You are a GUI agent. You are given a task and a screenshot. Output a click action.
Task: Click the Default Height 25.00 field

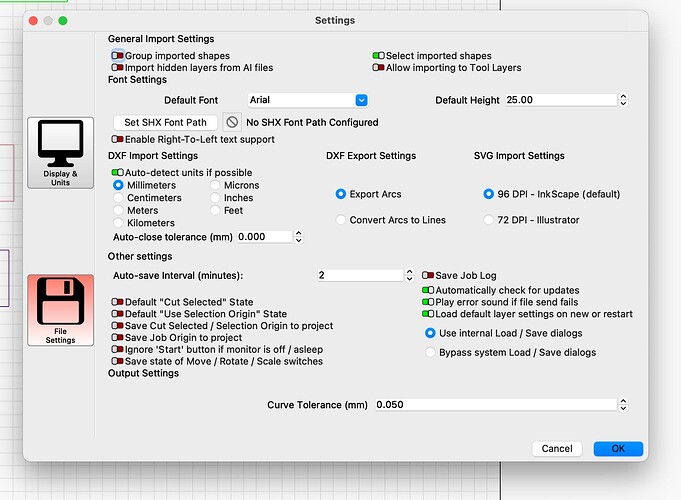tap(561, 100)
